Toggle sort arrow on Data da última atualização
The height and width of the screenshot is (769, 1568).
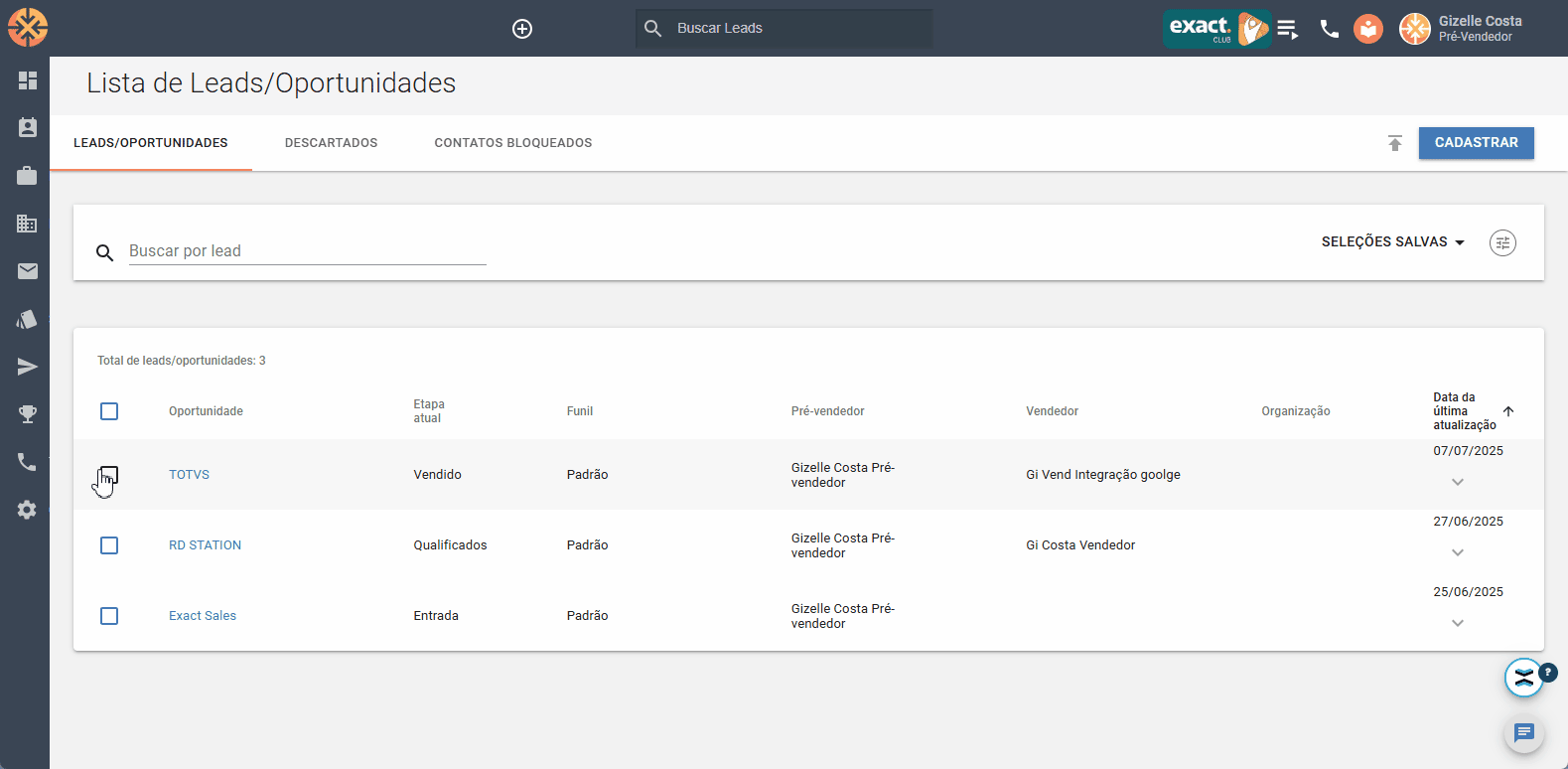point(1508,411)
